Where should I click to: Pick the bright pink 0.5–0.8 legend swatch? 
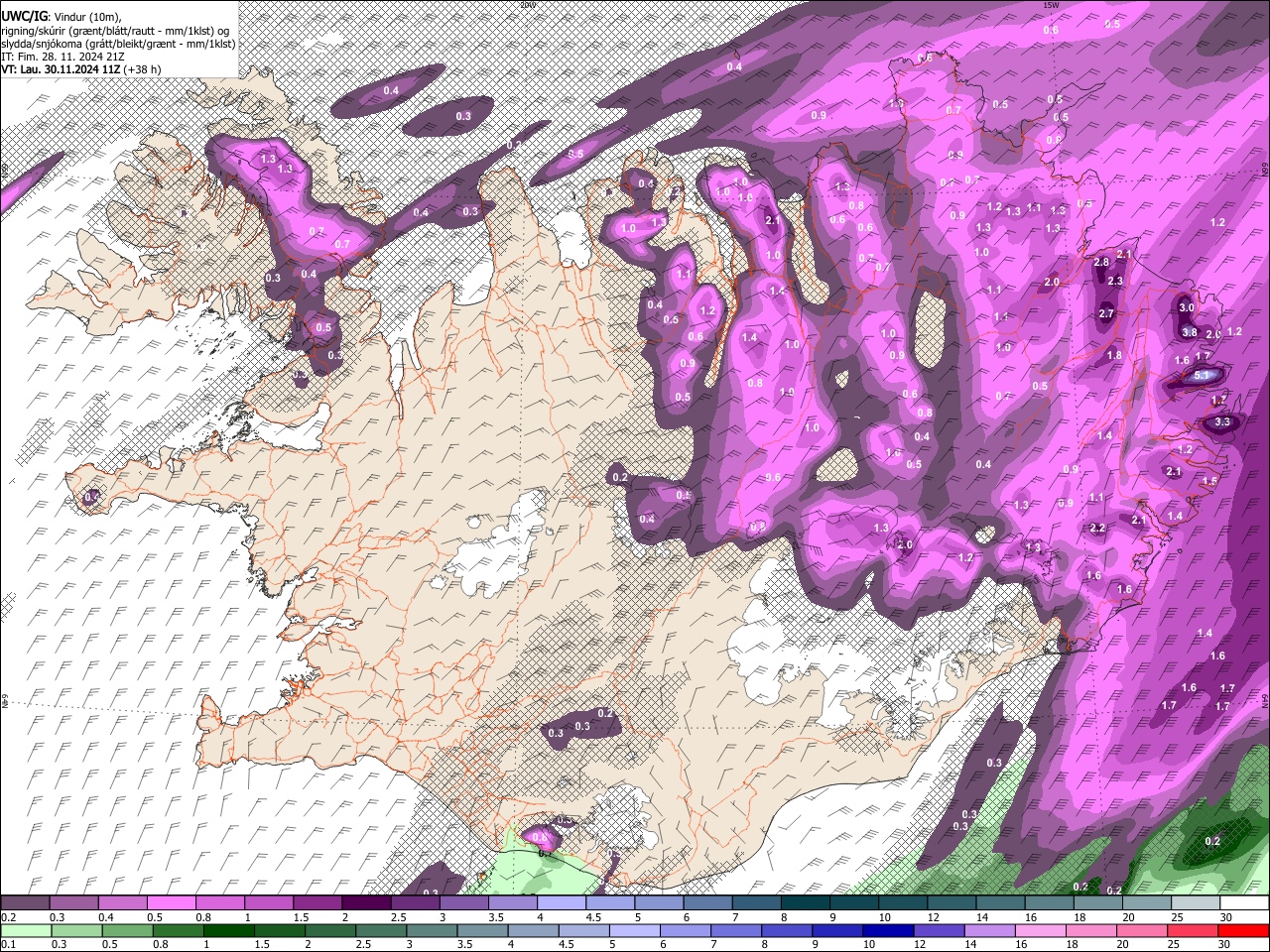[172, 903]
